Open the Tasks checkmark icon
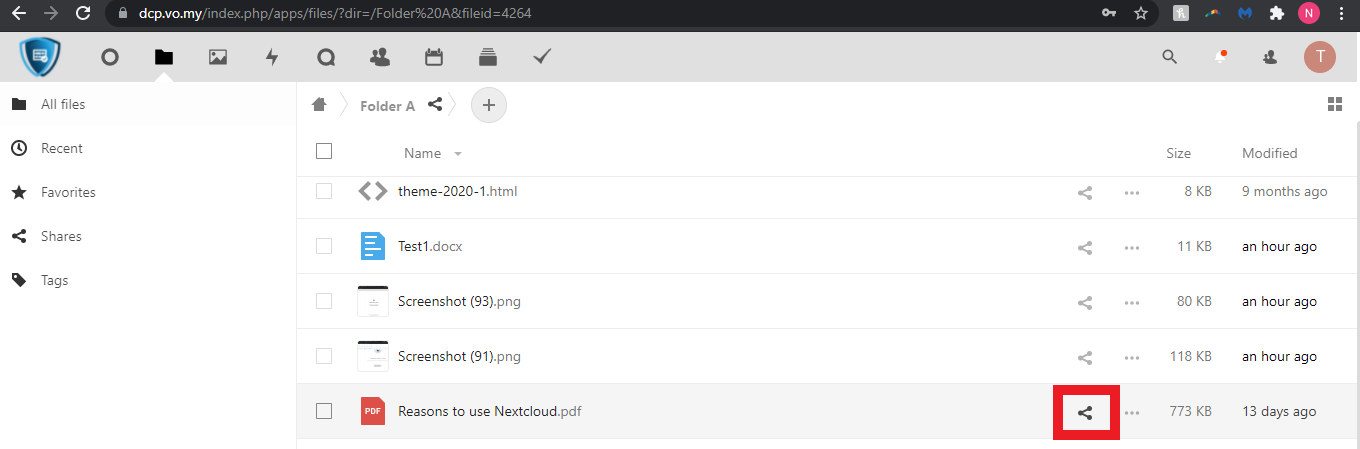 pos(542,58)
